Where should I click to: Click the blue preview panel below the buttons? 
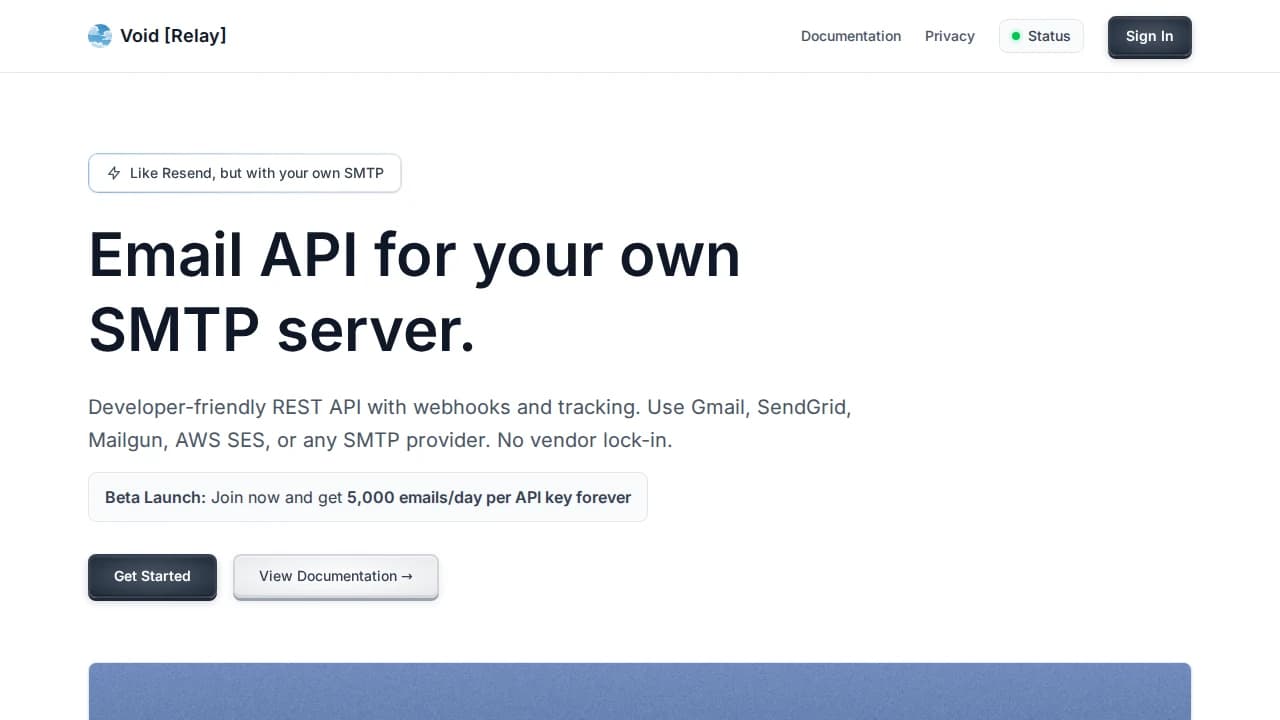[640, 690]
